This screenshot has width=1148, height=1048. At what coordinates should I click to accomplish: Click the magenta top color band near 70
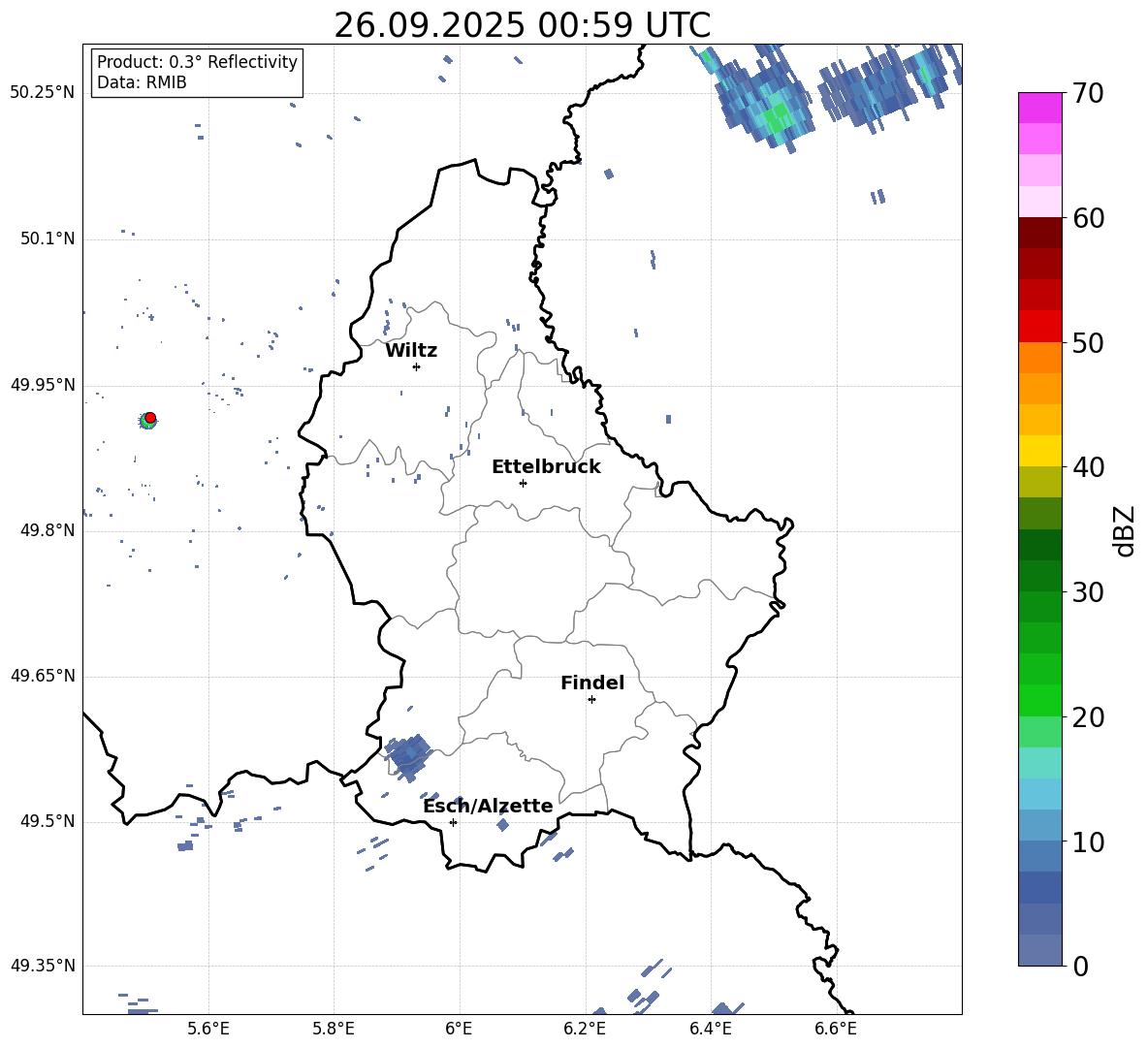pos(1039,109)
